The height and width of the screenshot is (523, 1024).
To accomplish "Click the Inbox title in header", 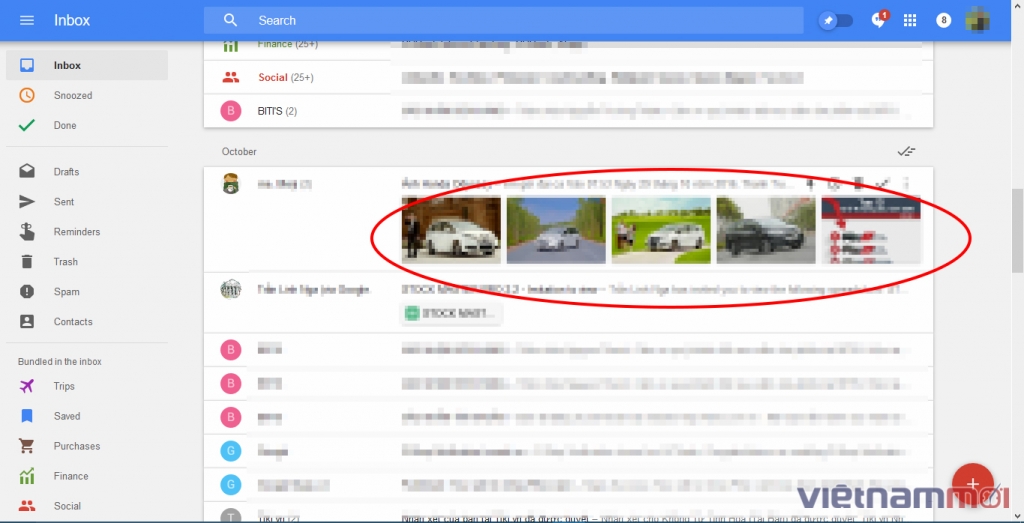I will (x=72, y=20).
